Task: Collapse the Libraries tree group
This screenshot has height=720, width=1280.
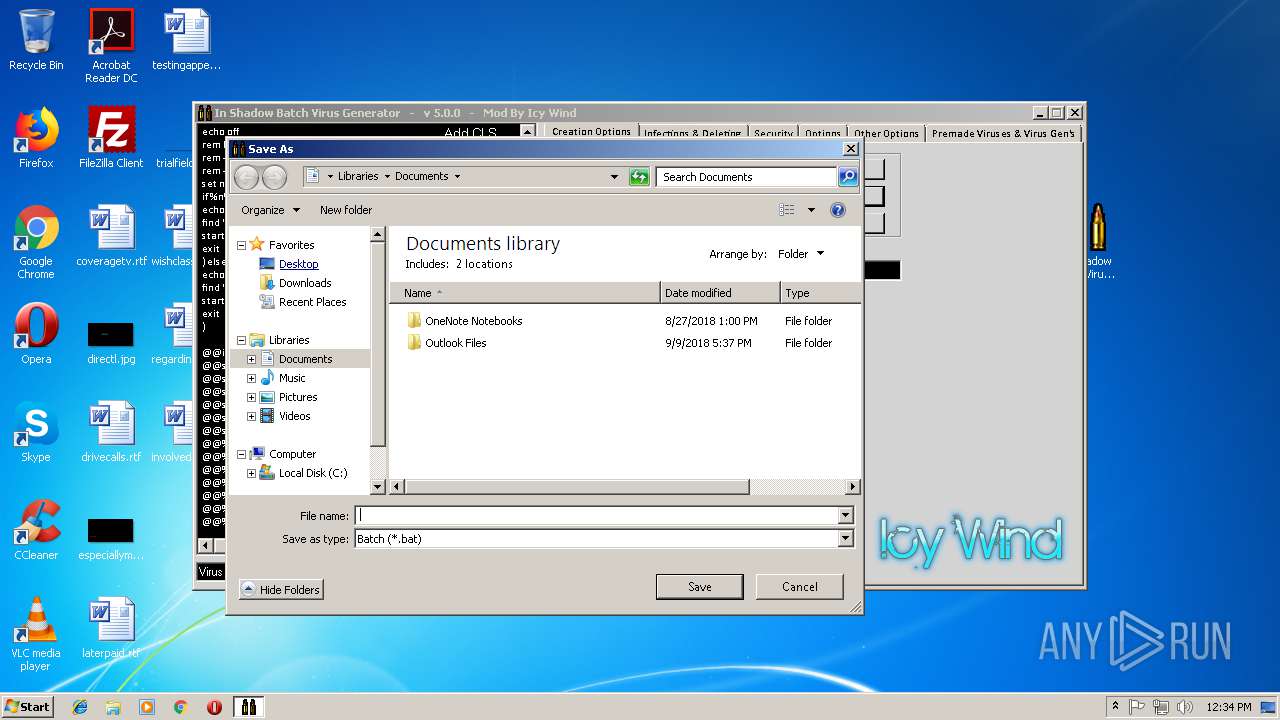Action: [x=241, y=340]
